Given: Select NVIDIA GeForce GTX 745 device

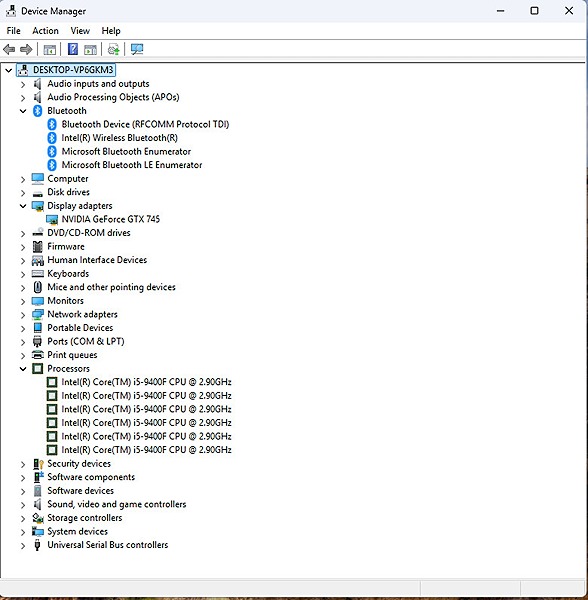Looking at the screenshot, I should (x=111, y=219).
